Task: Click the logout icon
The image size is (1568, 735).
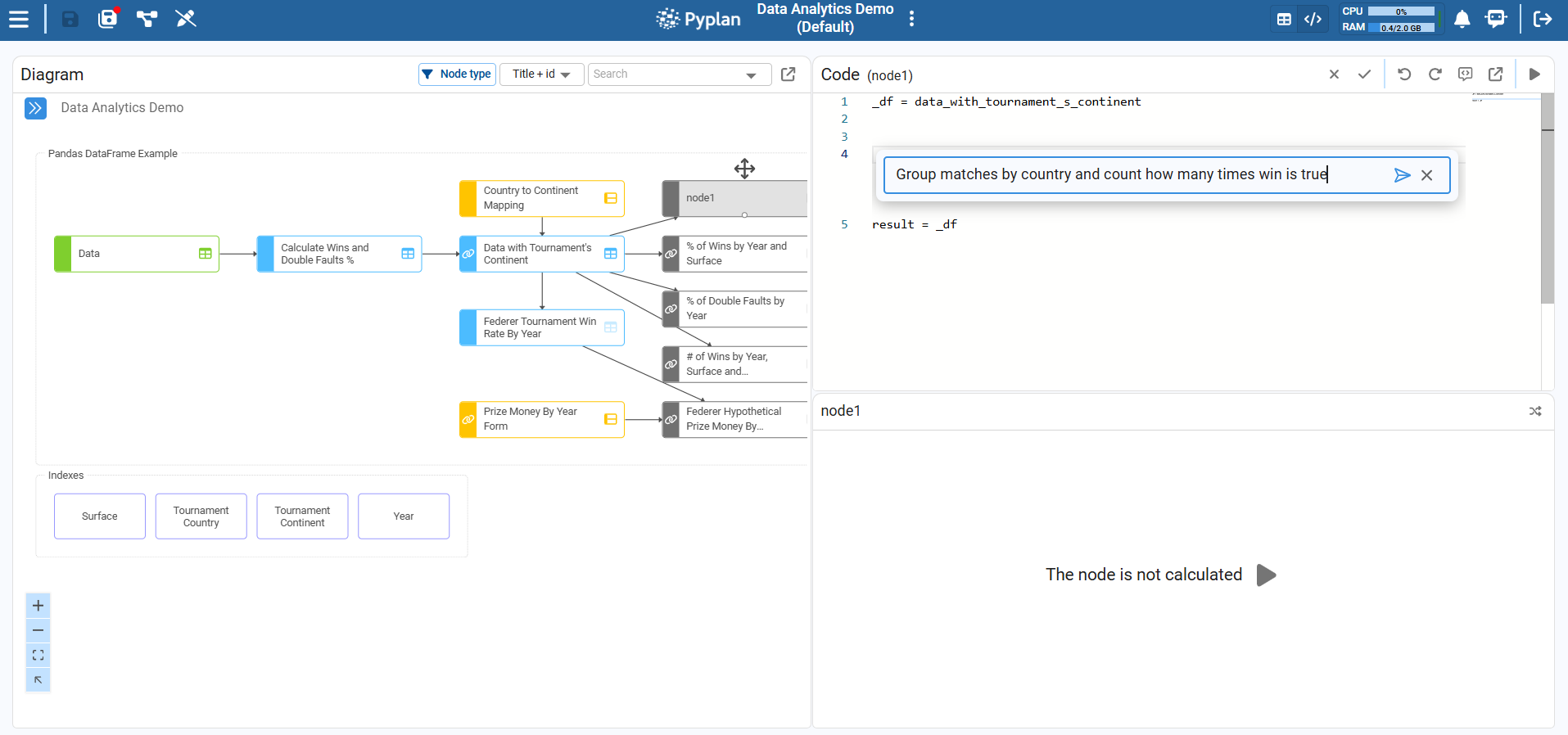Action: 1543,19
